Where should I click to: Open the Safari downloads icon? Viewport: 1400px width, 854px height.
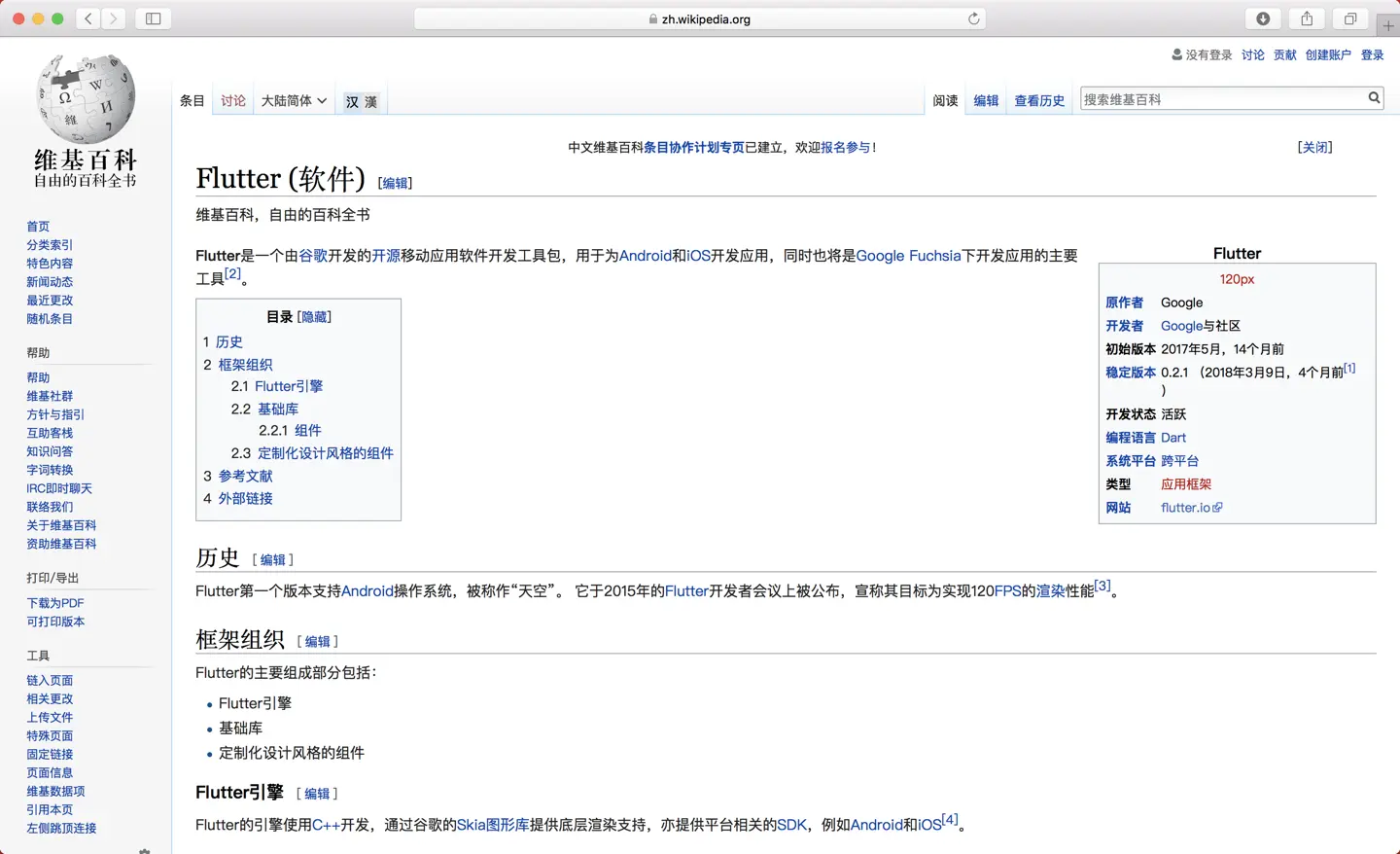coord(1263,18)
